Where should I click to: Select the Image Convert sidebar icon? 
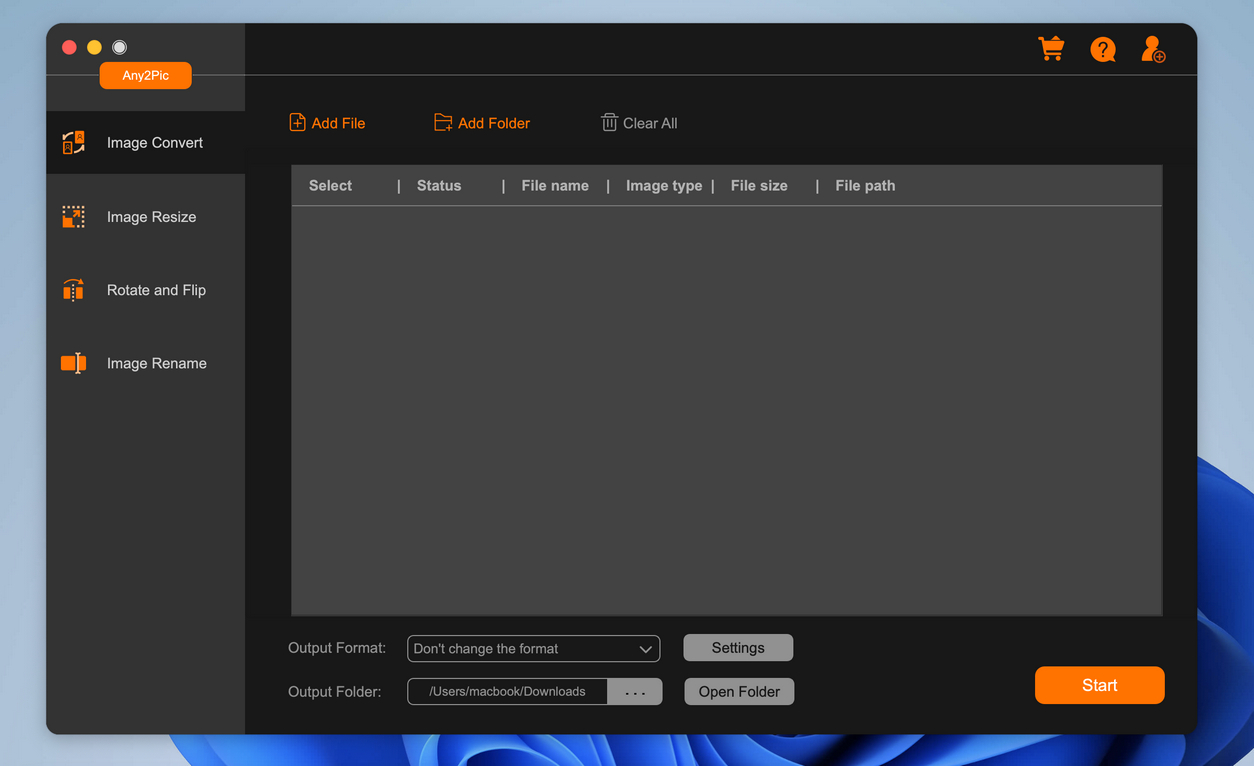pos(73,142)
